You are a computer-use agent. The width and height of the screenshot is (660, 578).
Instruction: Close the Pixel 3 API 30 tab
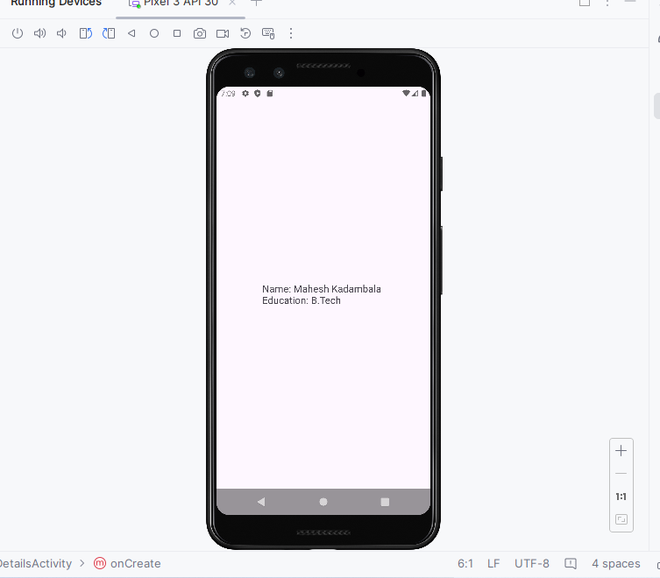coord(232,3)
